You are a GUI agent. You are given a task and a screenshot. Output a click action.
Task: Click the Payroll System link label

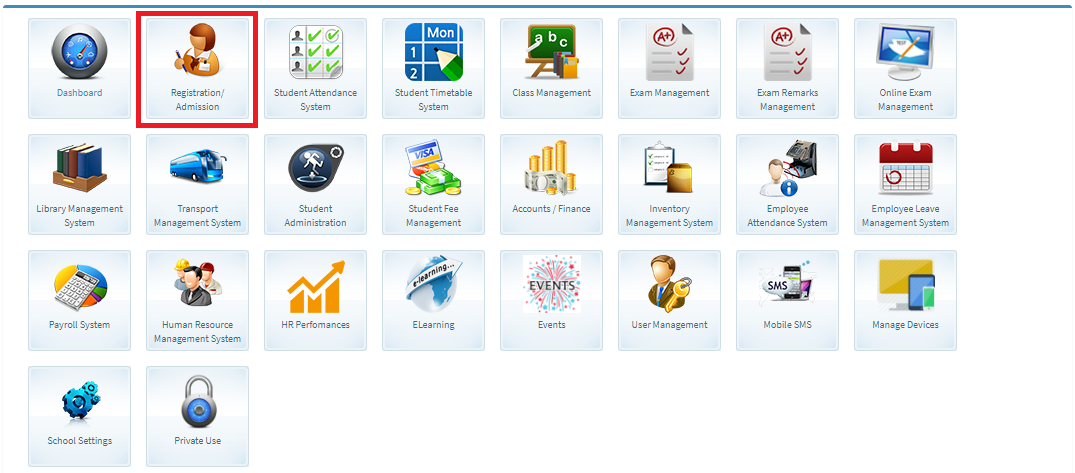click(79, 325)
